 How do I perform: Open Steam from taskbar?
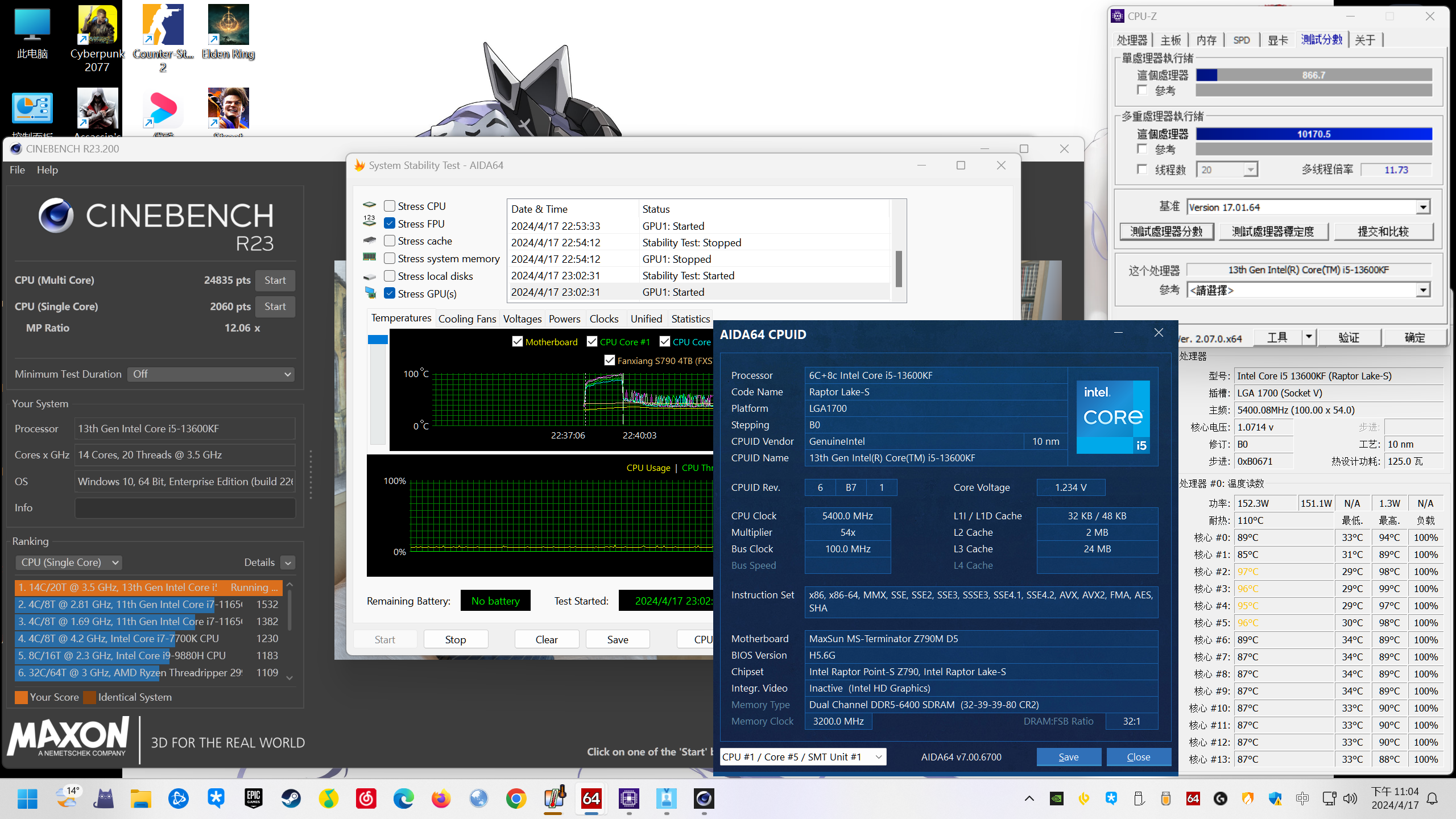point(291,799)
